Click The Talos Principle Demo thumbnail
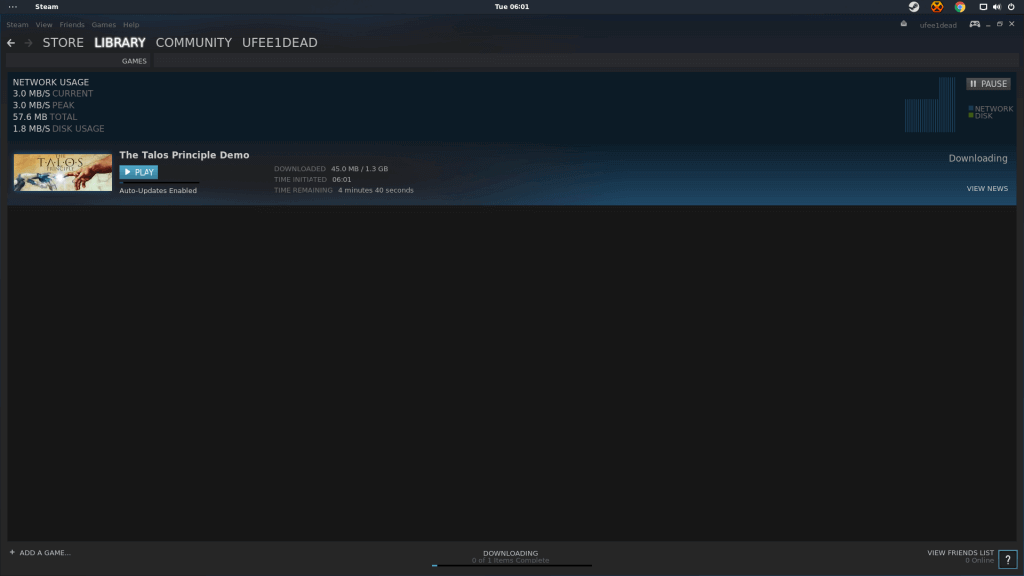Viewport: 1024px width, 576px height. (63, 172)
